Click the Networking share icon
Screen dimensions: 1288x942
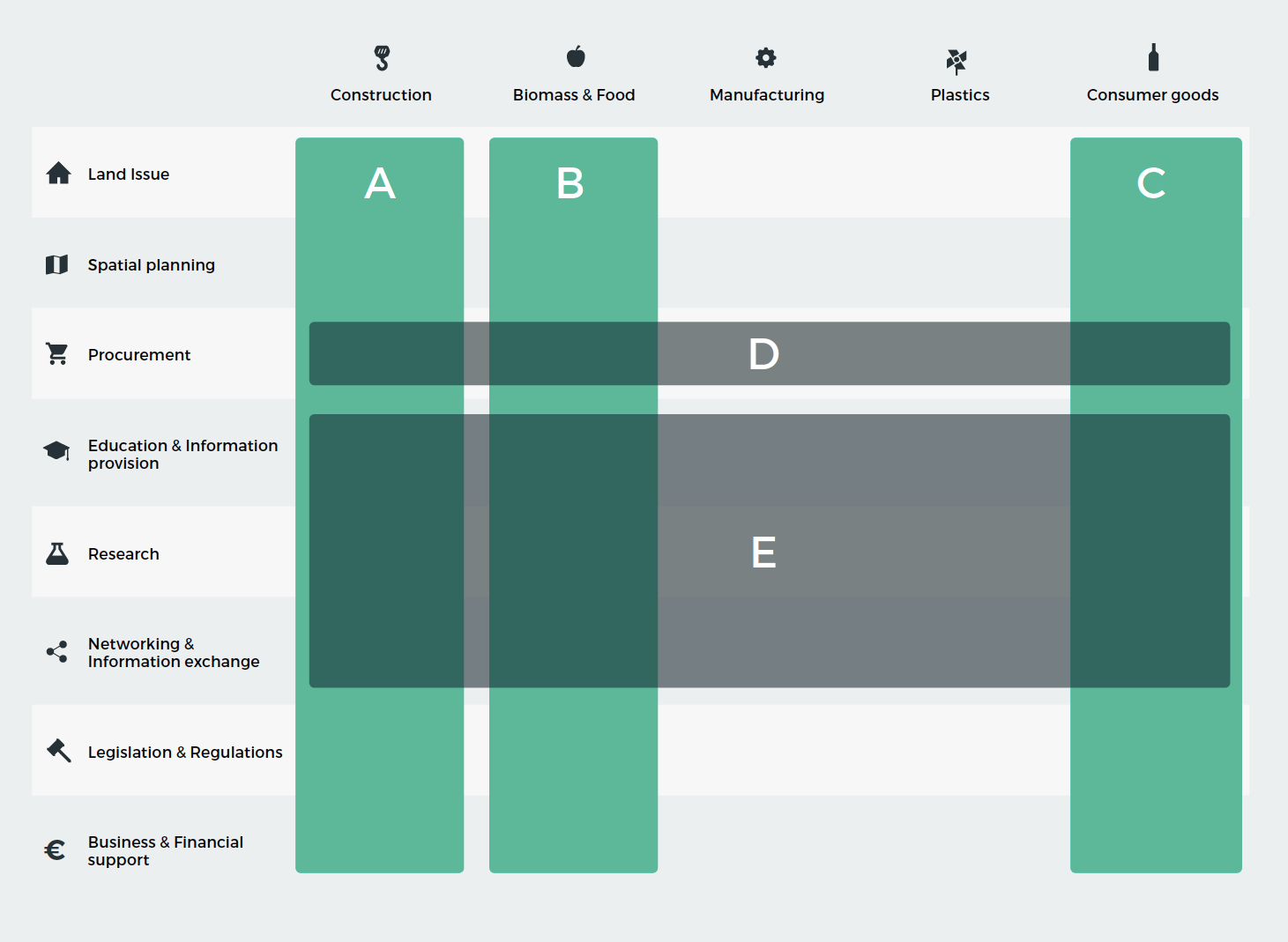tap(57, 652)
